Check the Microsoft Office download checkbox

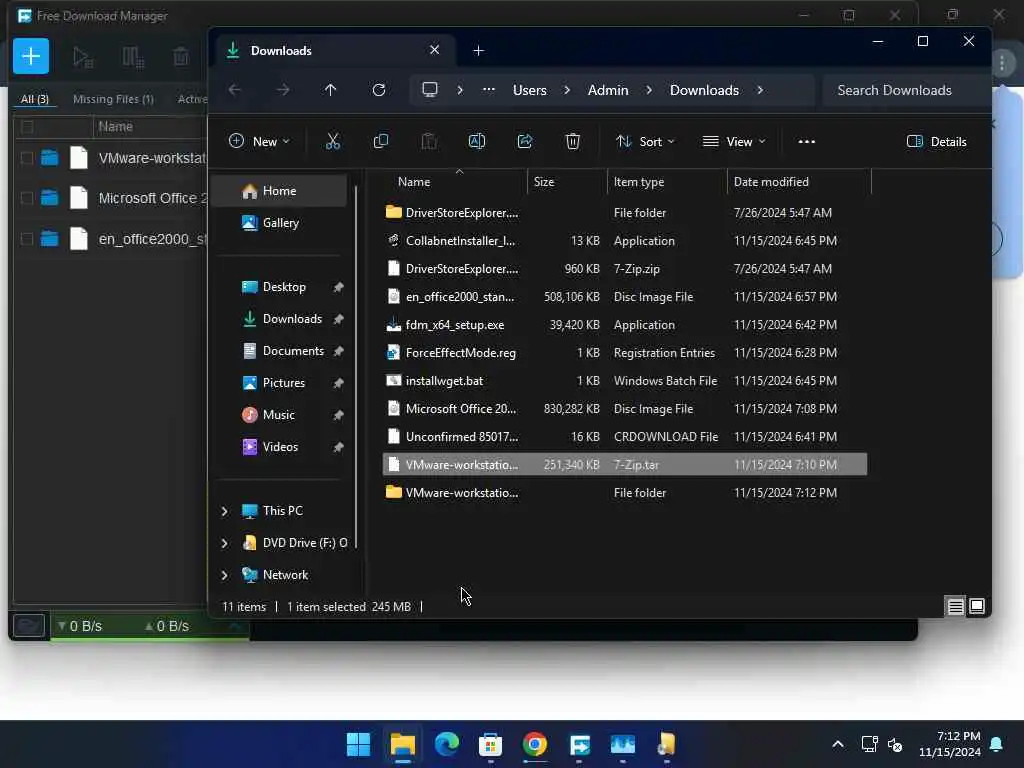click(x=27, y=198)
